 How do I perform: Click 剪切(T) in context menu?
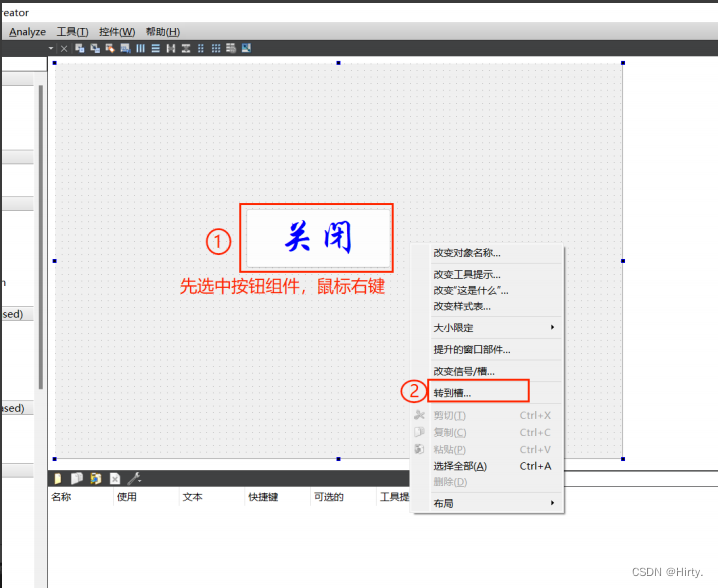(x=488, y=415)
